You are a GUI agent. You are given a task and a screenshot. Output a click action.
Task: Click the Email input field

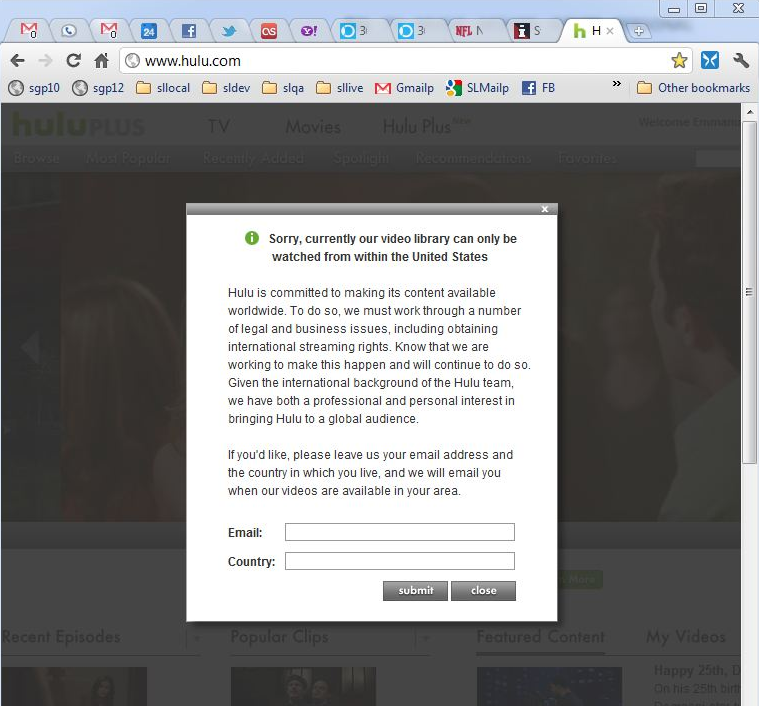[x=400, y=532]
